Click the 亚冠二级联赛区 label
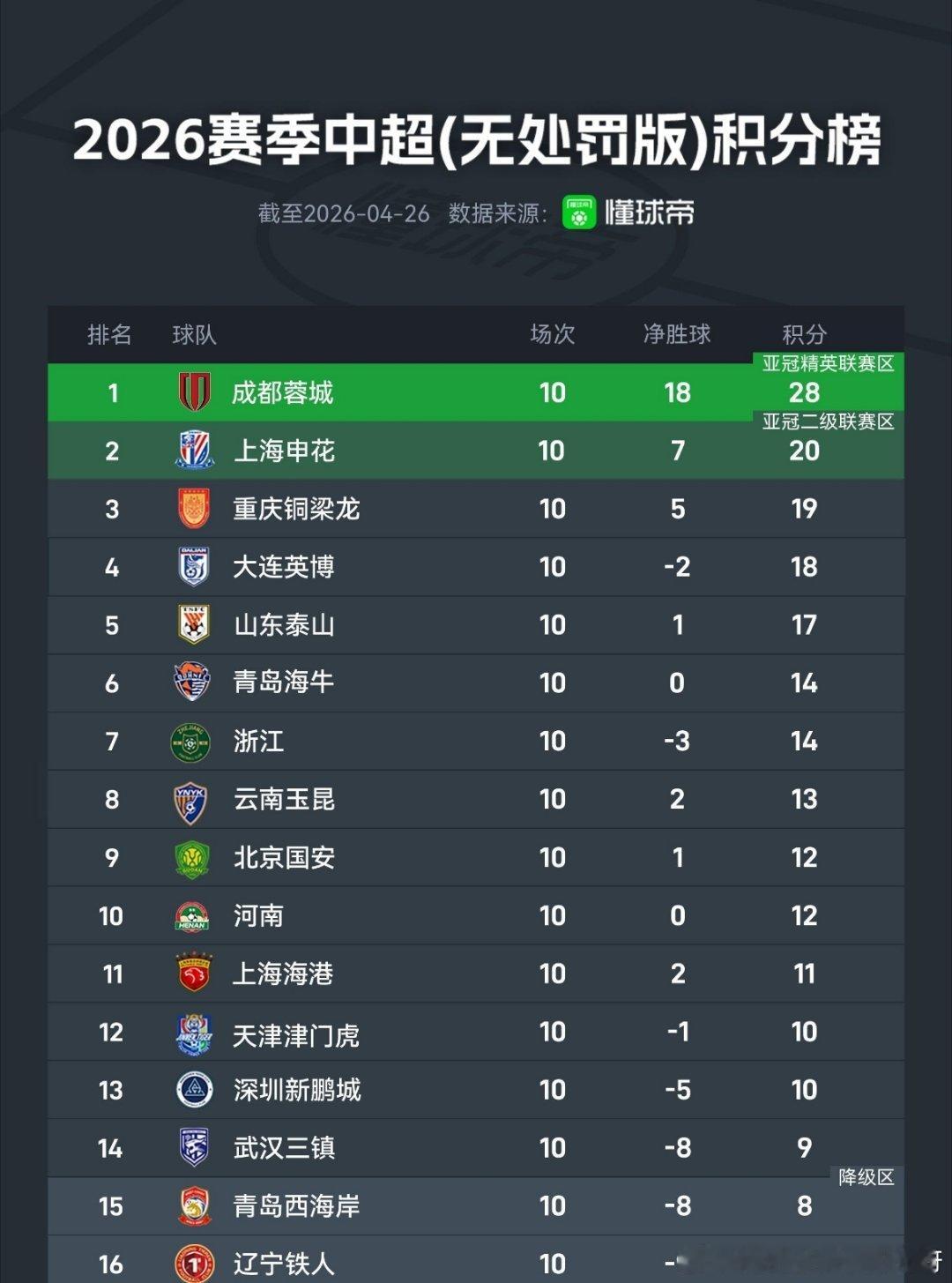952x1283 pixels. [x=829, y=421]
